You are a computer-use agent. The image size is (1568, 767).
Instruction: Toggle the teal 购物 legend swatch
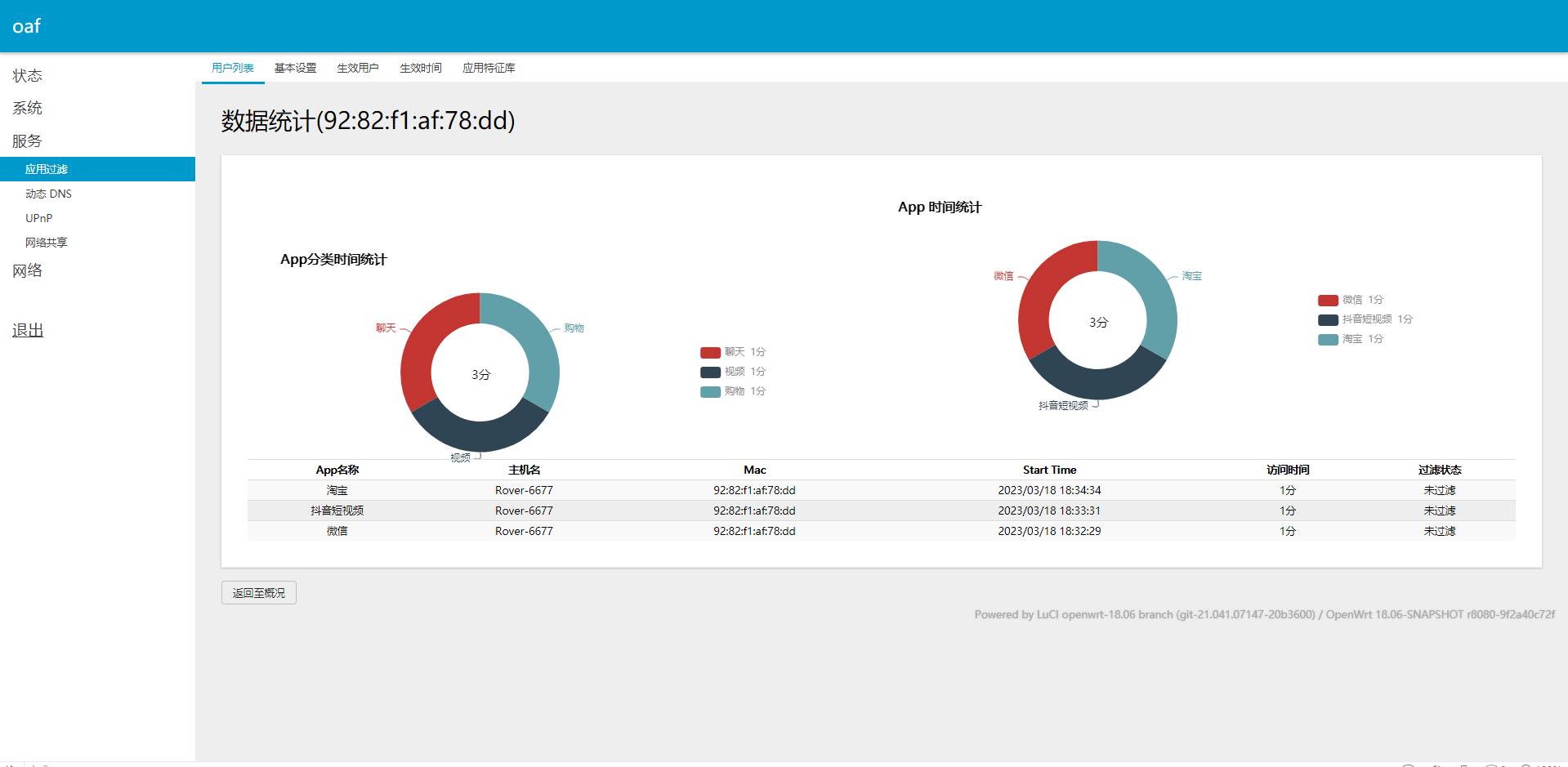point(710,391)
